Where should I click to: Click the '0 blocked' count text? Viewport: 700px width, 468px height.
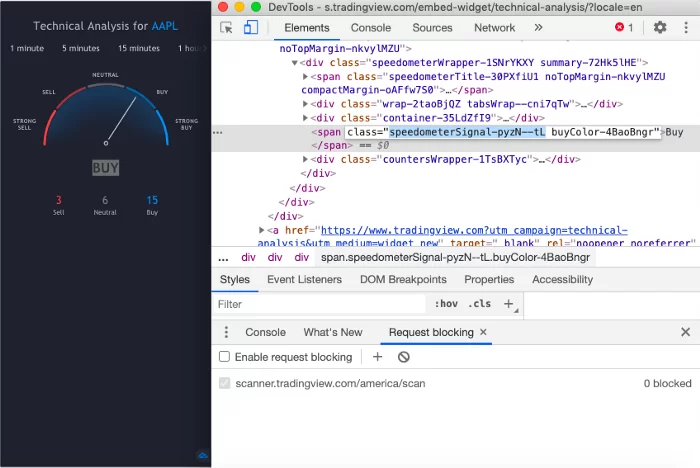point(667,383)
